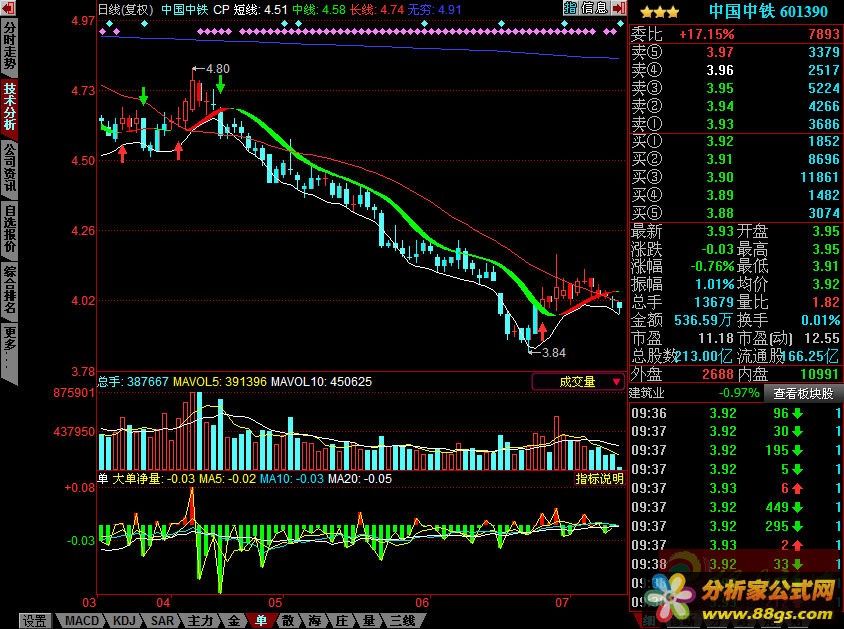This screenshot has width=844, height=629.
Task: Switch to the 庄 indicator tab
Action: 342,621
